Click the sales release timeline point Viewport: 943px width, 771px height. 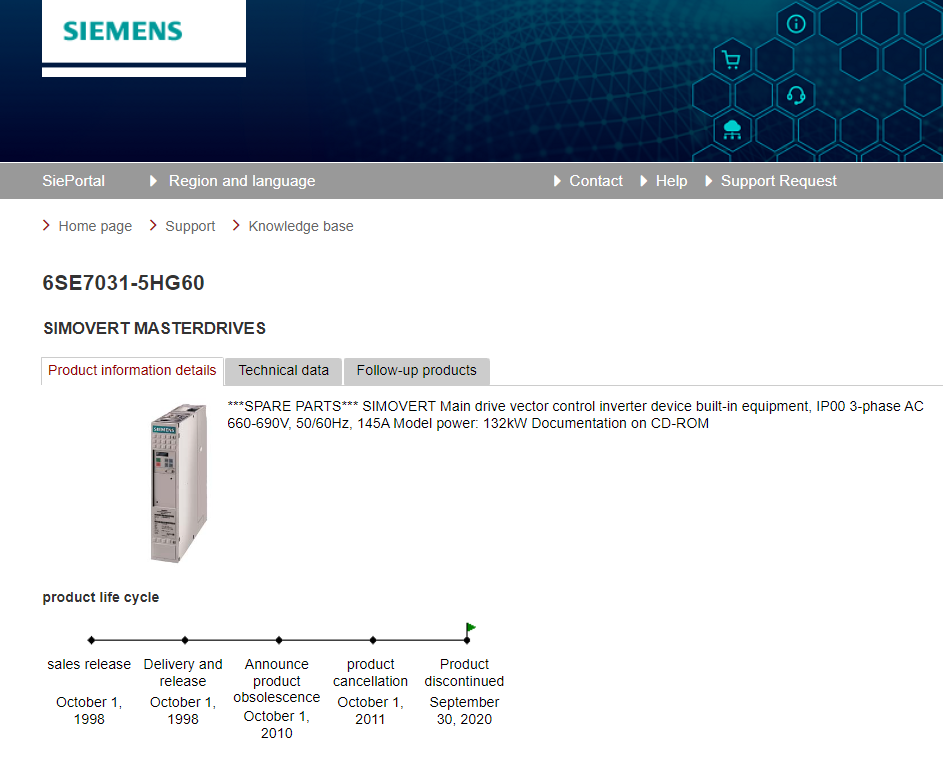pos(91,640)
